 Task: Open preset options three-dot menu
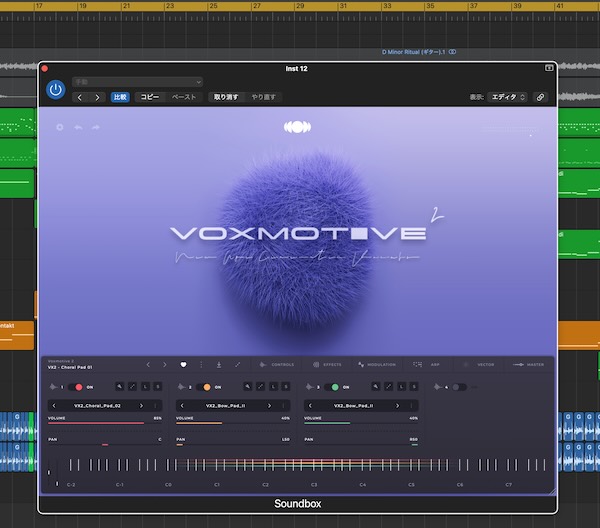201,365
